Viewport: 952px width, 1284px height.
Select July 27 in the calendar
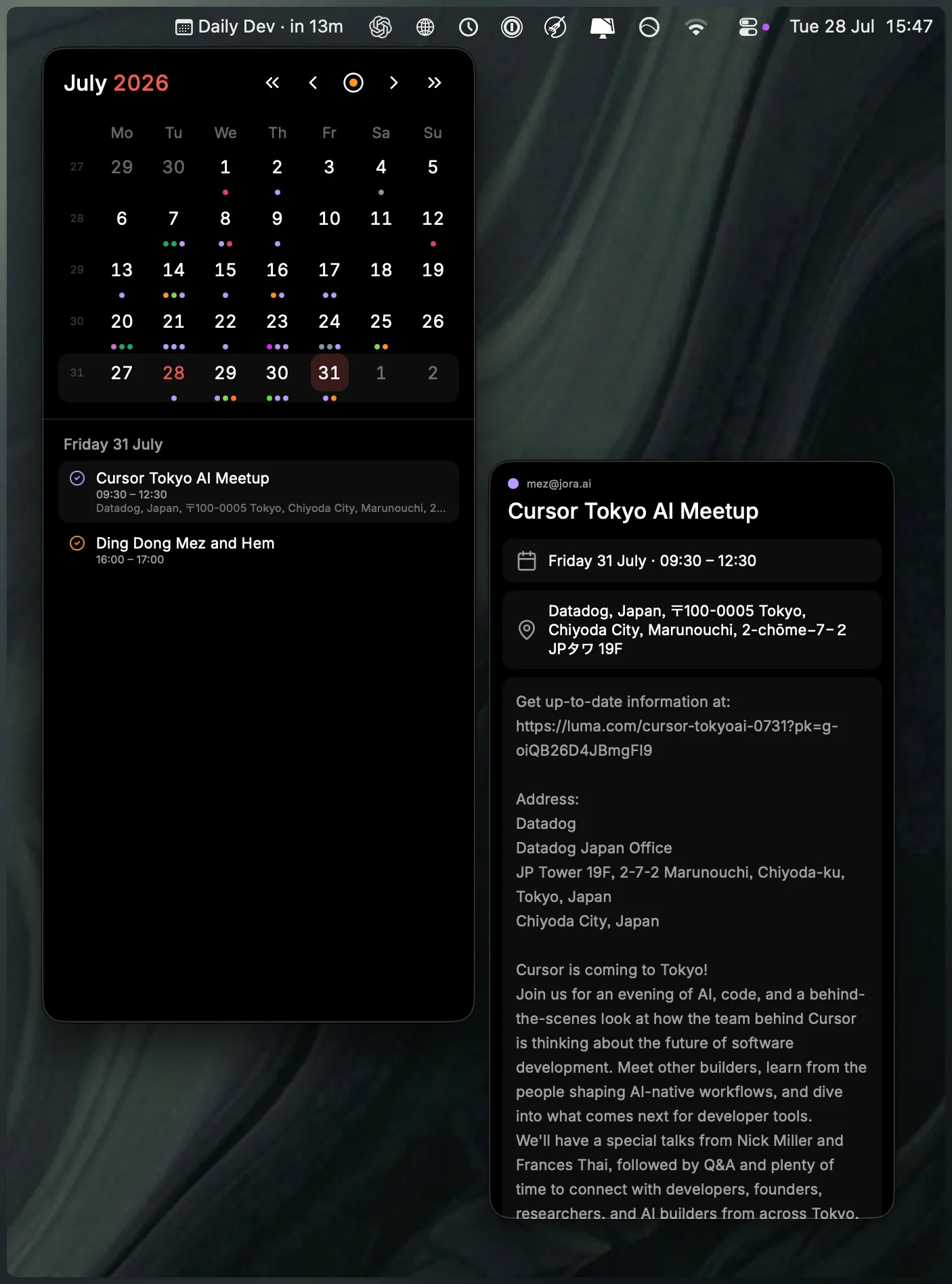coord(122,372)
